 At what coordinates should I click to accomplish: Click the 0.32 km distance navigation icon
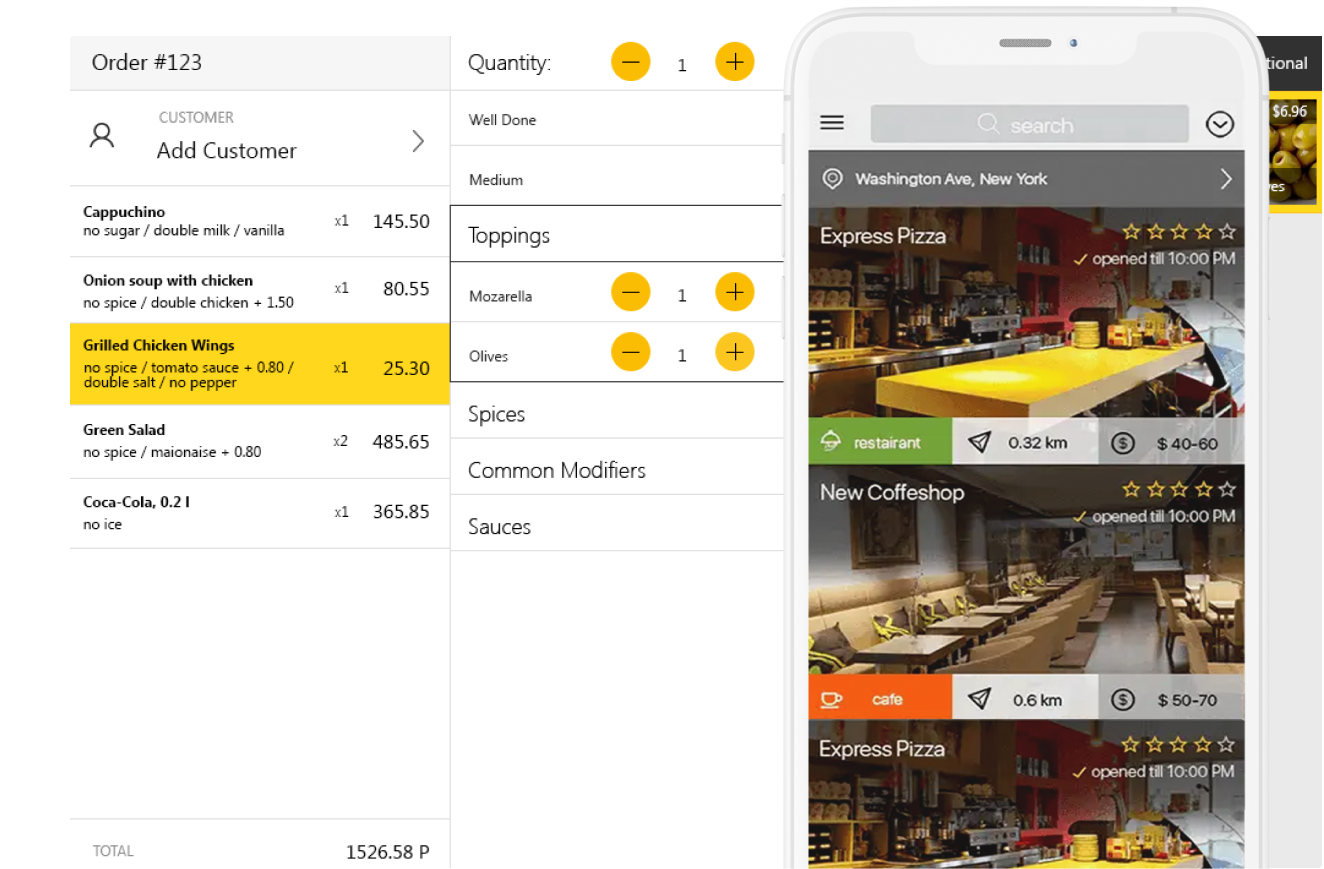[x=979, y=442]
